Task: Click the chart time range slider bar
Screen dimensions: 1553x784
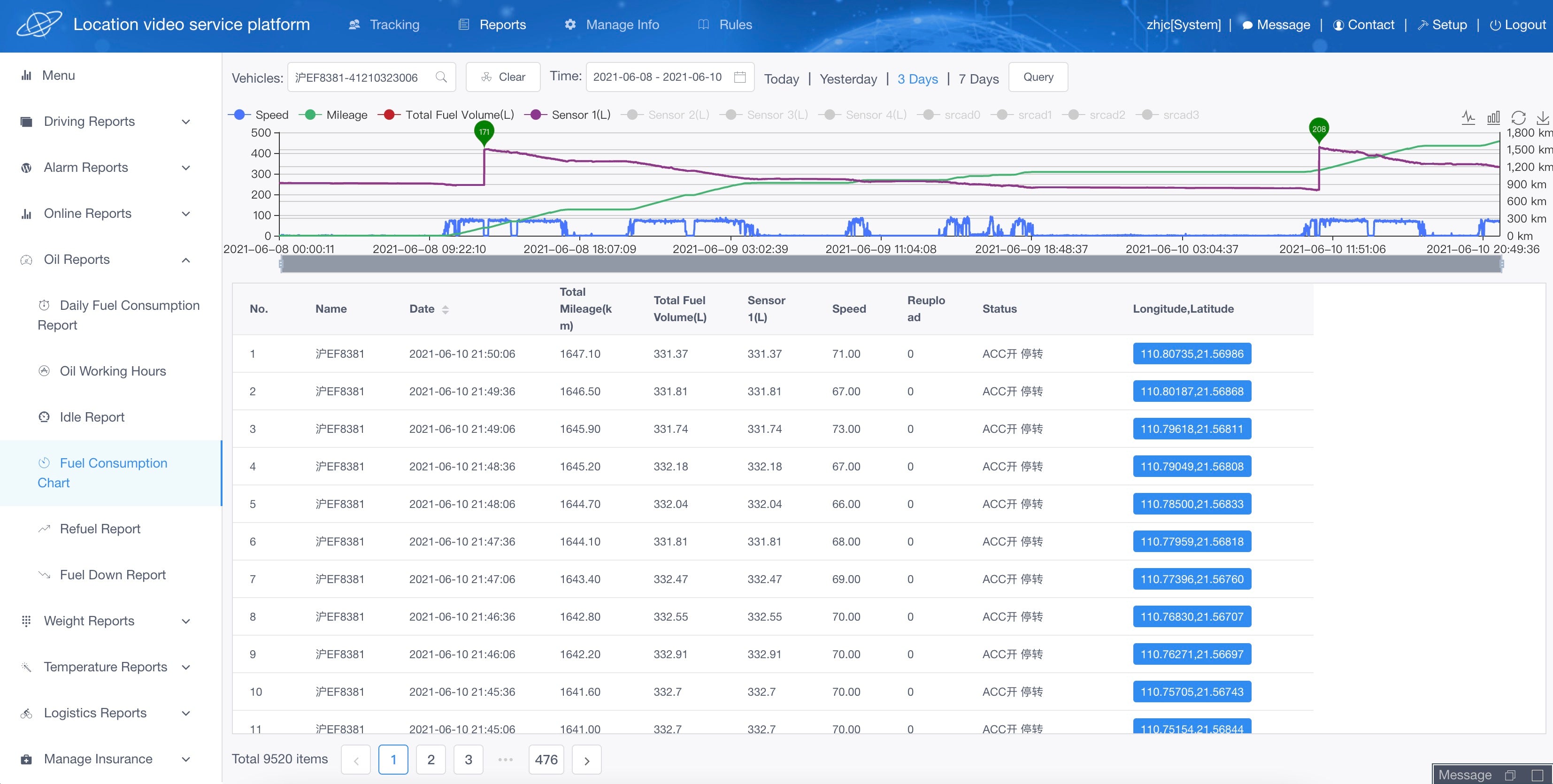Action: pyautogui.click(x=891, y=263)
